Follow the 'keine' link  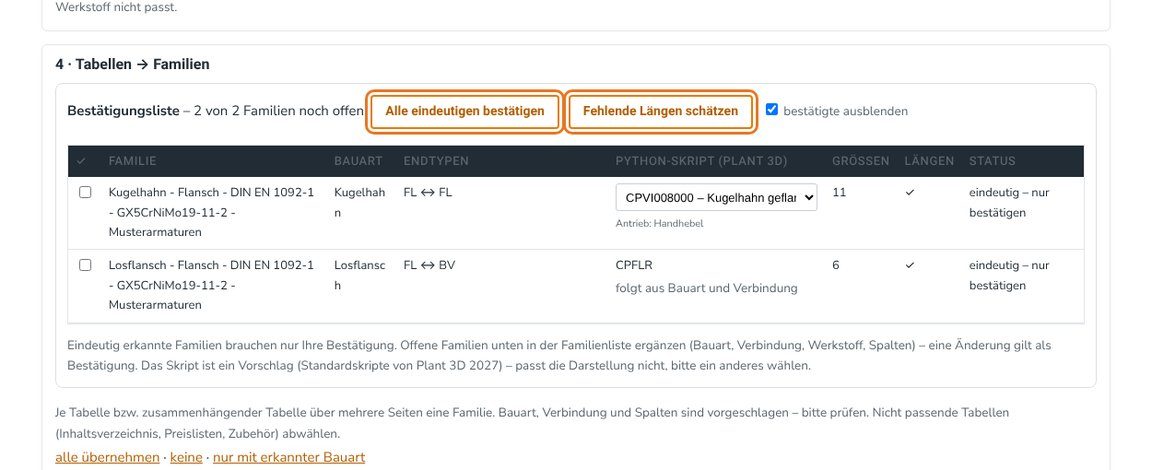(x=186, y=457)
